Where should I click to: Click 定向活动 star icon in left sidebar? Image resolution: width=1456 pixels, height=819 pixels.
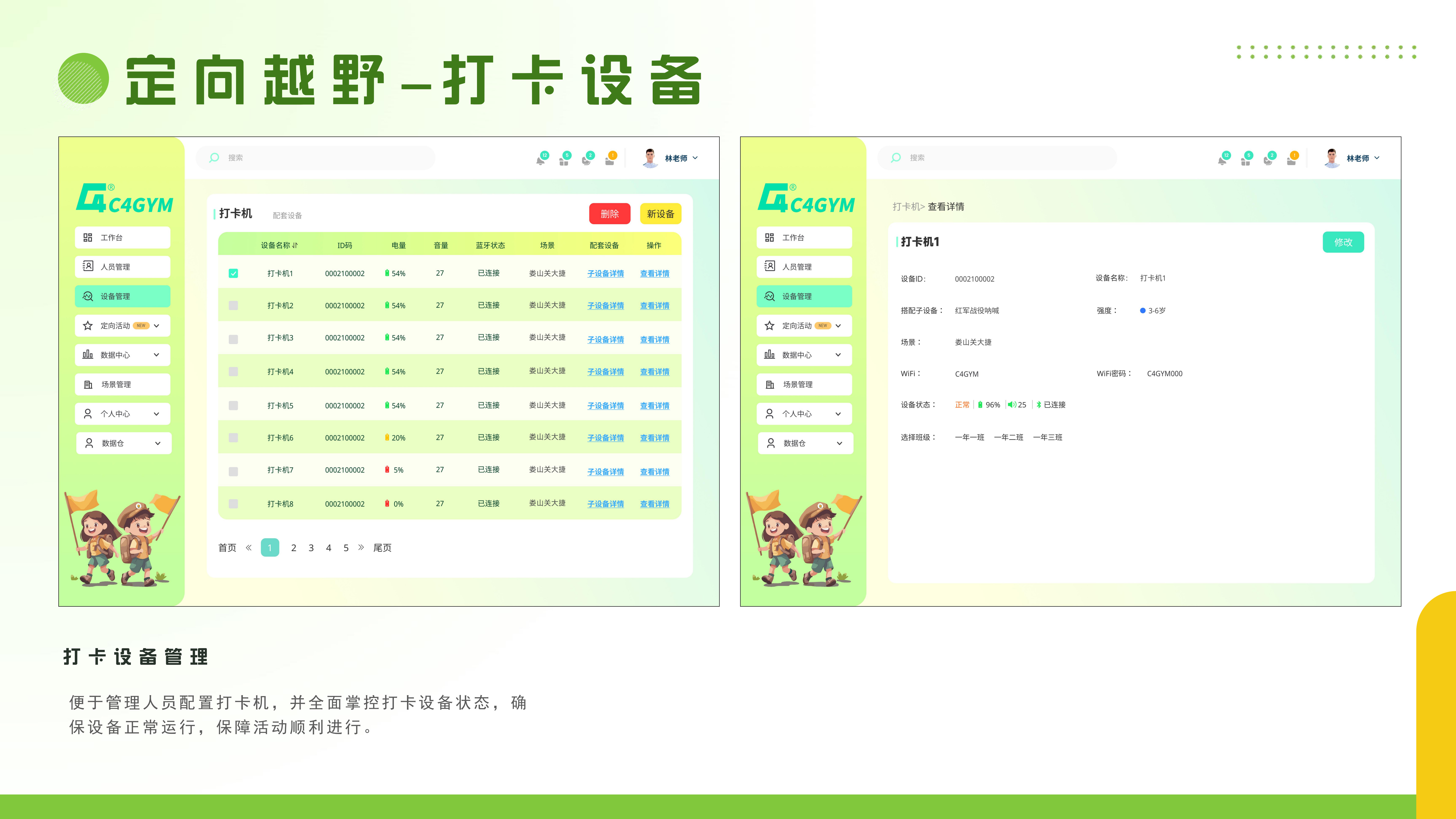(x=88, y=326)
